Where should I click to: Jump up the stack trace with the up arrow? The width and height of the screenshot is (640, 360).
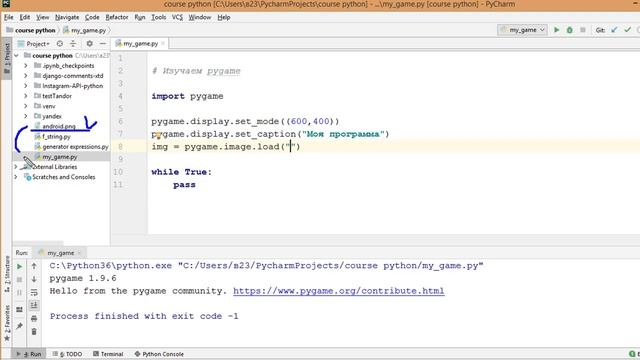pyautogui.click(x=34, y=266)
